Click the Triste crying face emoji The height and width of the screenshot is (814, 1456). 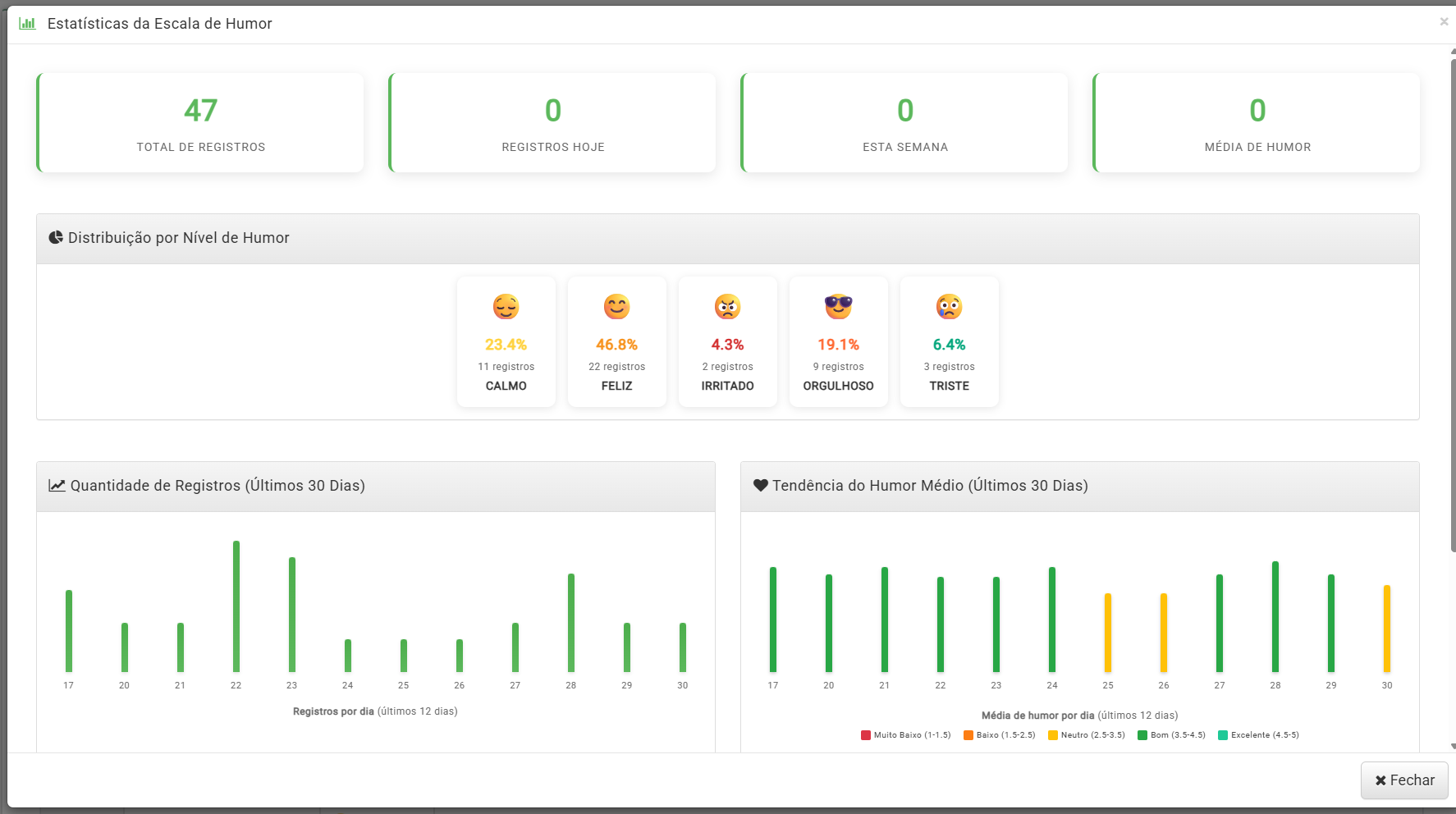point(949,307)
